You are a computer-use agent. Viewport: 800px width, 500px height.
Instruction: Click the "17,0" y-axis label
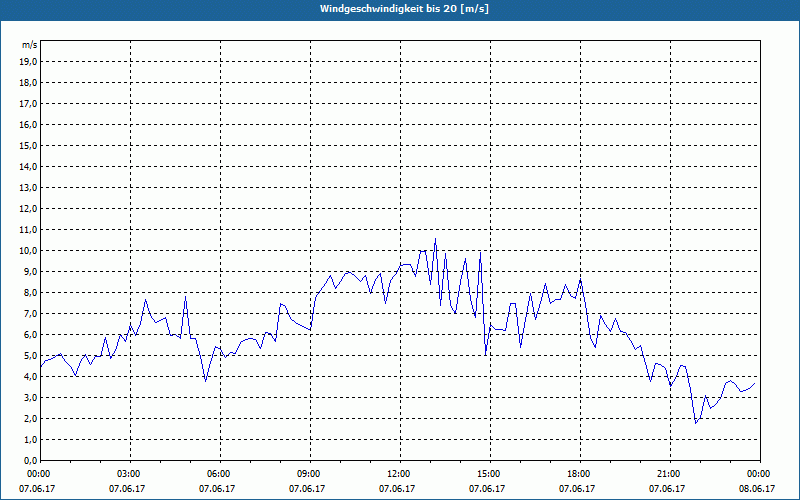[28, 104]
